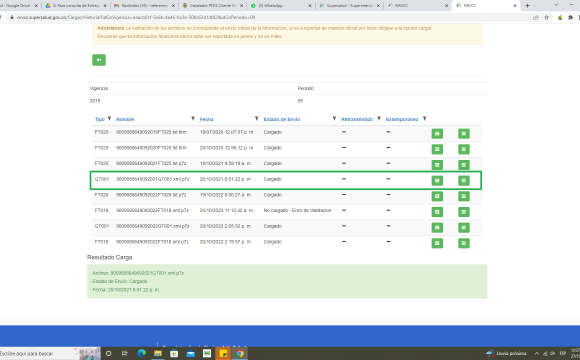The image size is (580, 360).
Task: Open filter menu for Estado de Envío column
Action: [334, 119]
